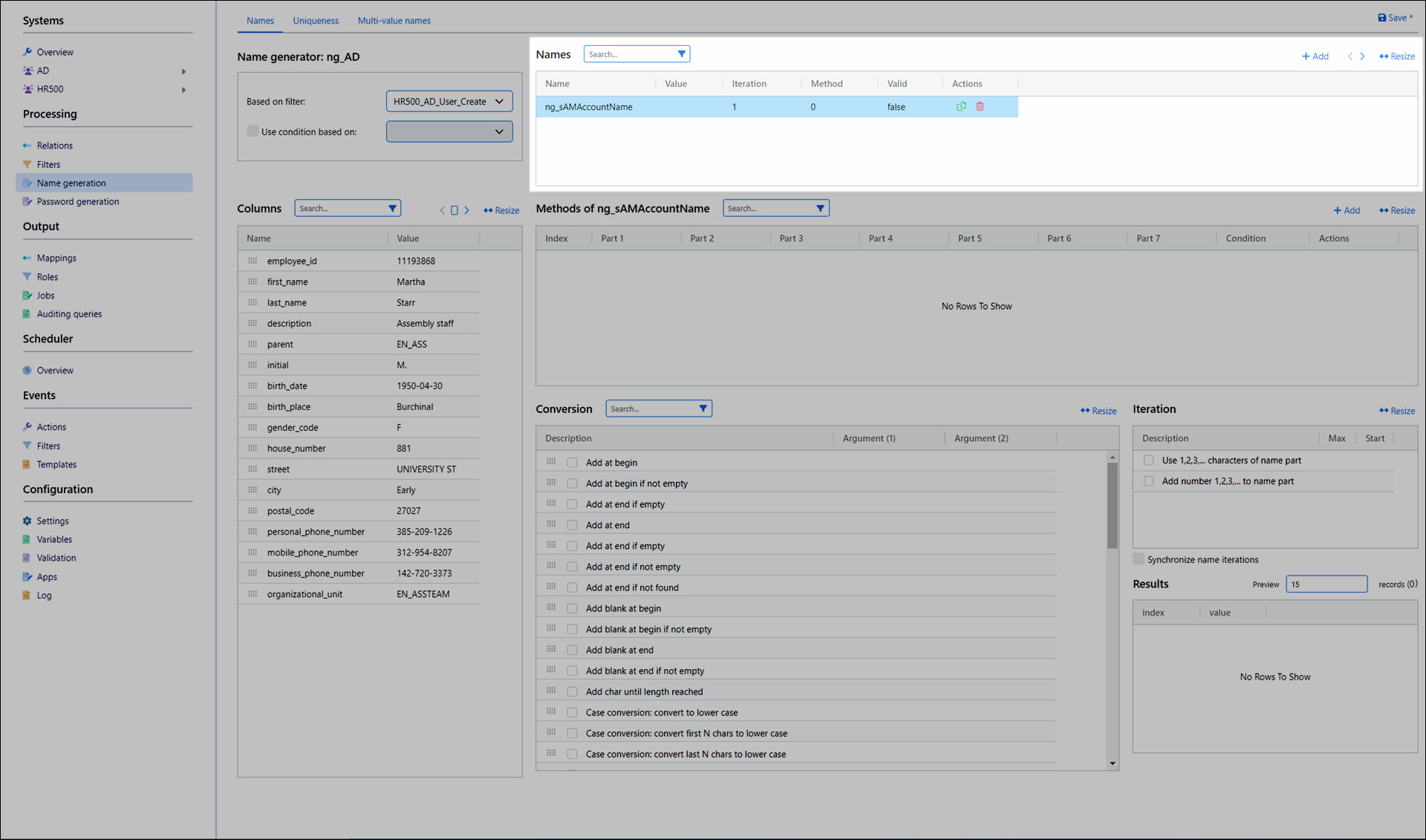Open Password generation in the sidebar
The width and height of the screenshot is (1426, 840).
click(x=77, y=201)
